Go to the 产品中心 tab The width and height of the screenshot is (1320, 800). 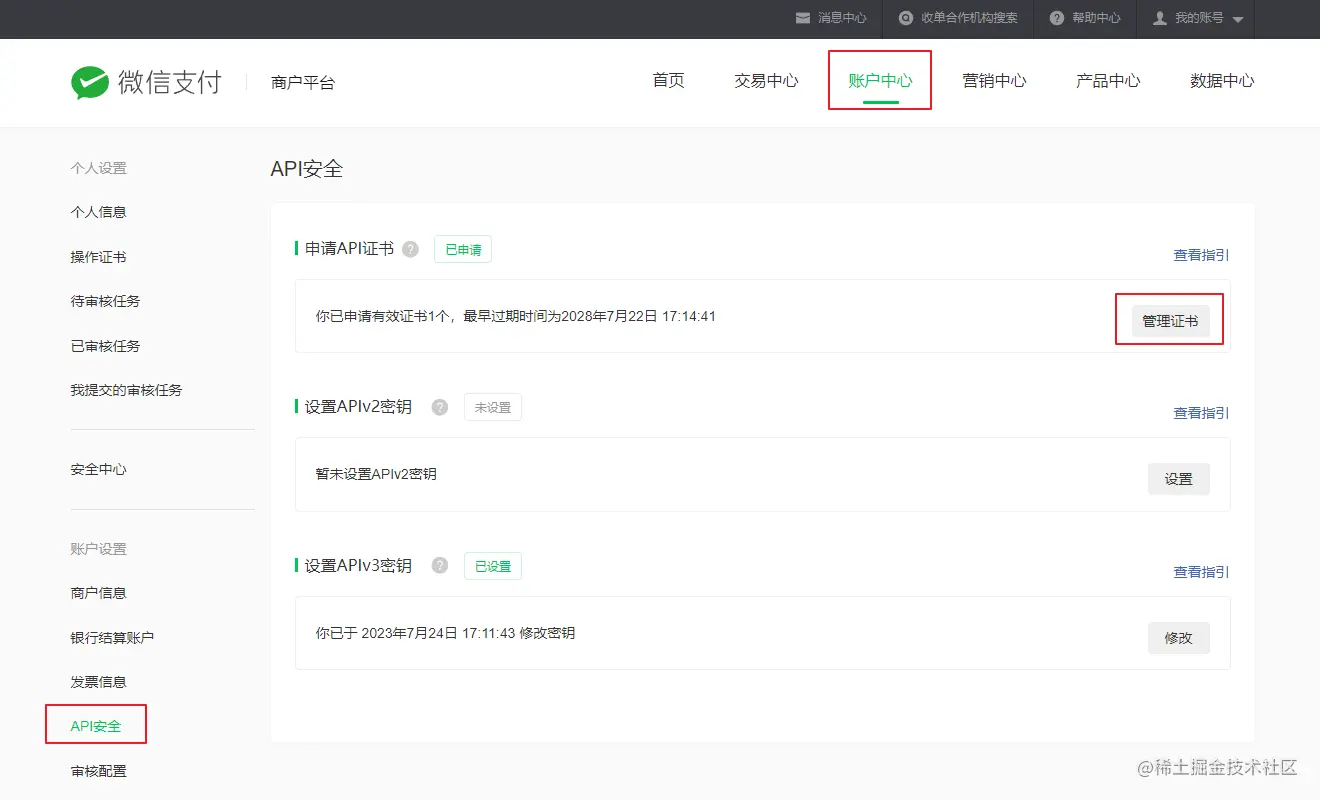point(1108,81)
